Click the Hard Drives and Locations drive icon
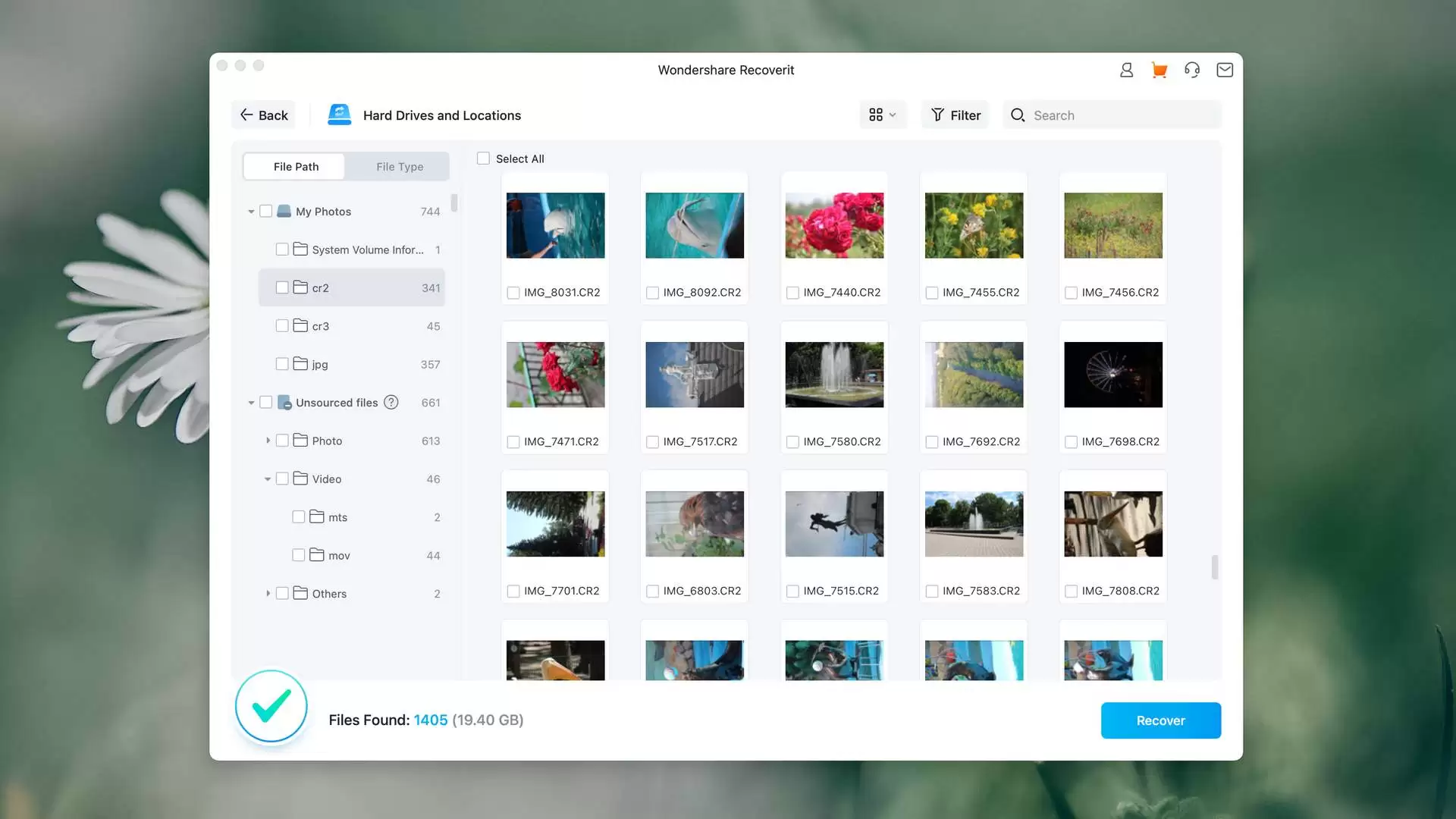1456x819 pixels. pyautogui.click(x=339, y=115)
